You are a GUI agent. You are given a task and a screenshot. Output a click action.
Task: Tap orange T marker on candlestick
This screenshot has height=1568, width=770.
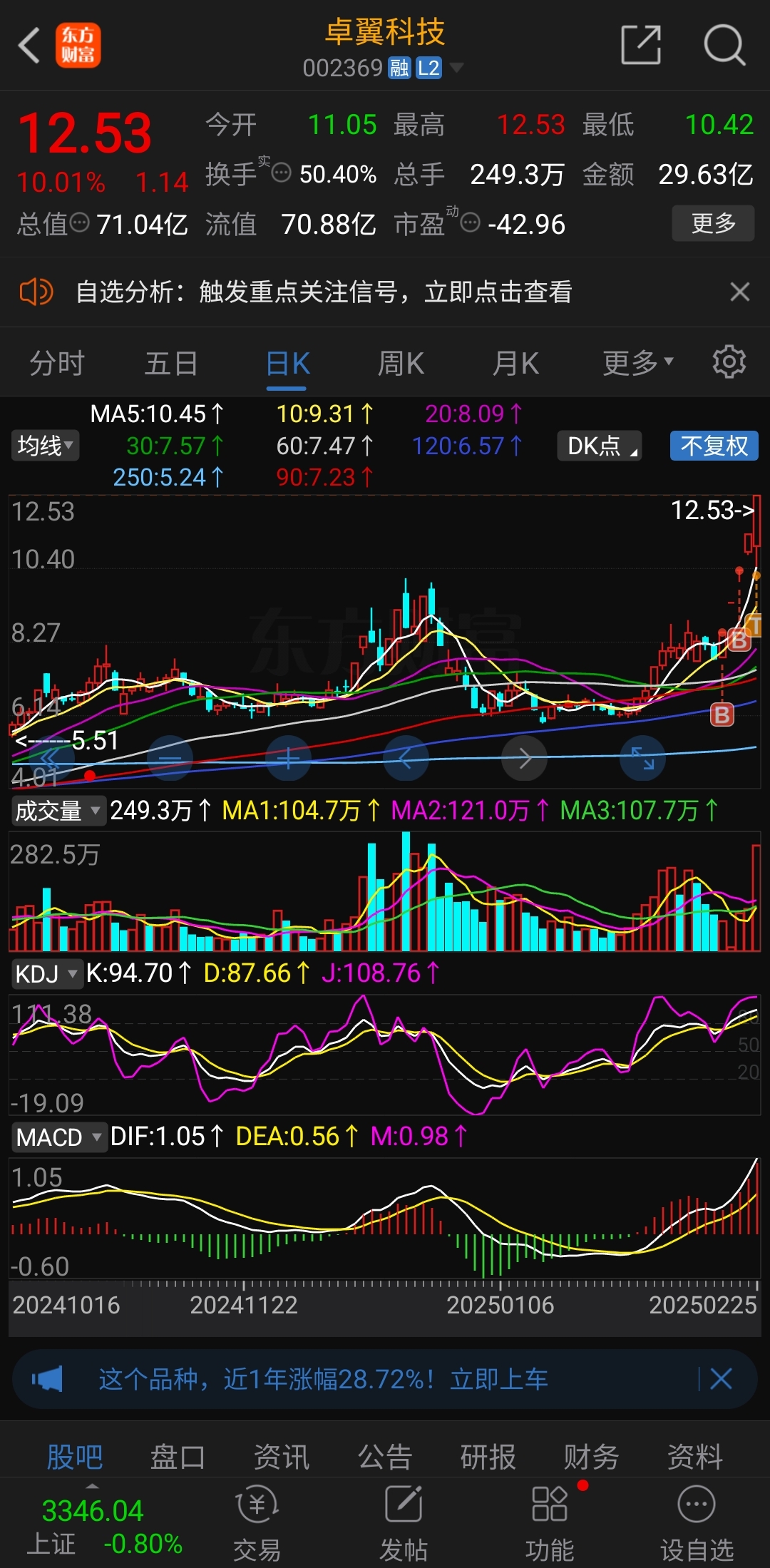[x=754, y=625]
